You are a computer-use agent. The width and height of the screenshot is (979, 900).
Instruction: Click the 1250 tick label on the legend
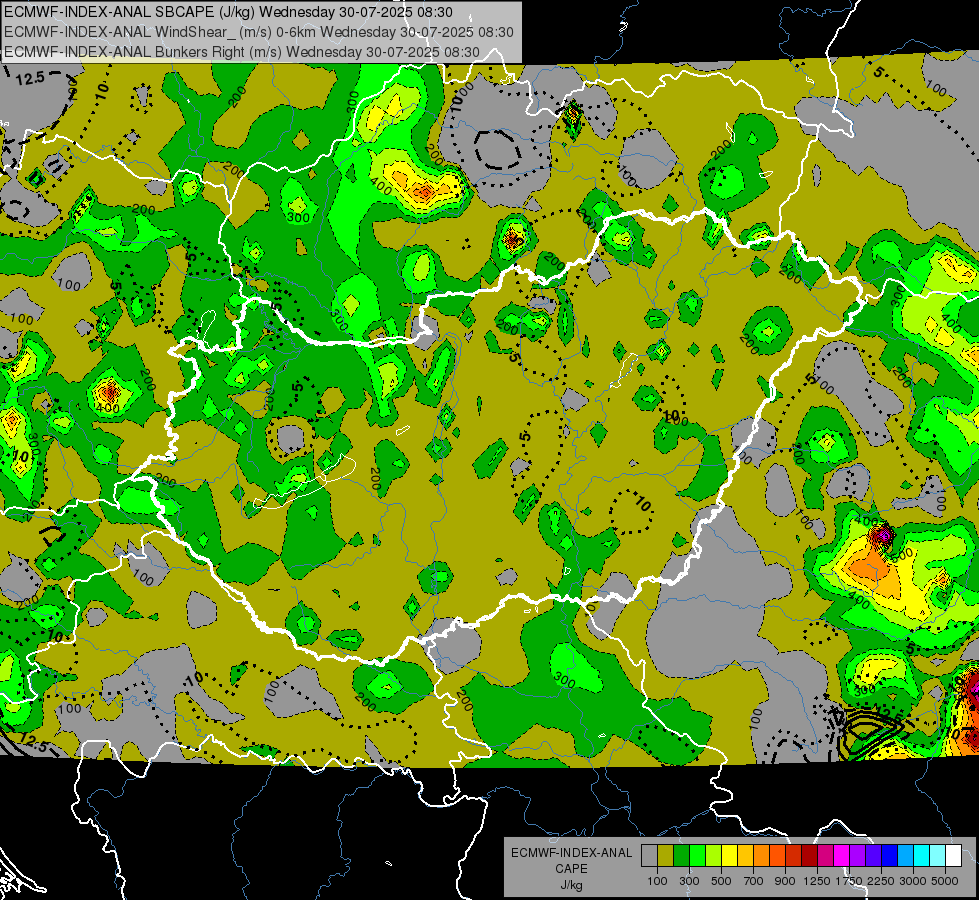817,881
